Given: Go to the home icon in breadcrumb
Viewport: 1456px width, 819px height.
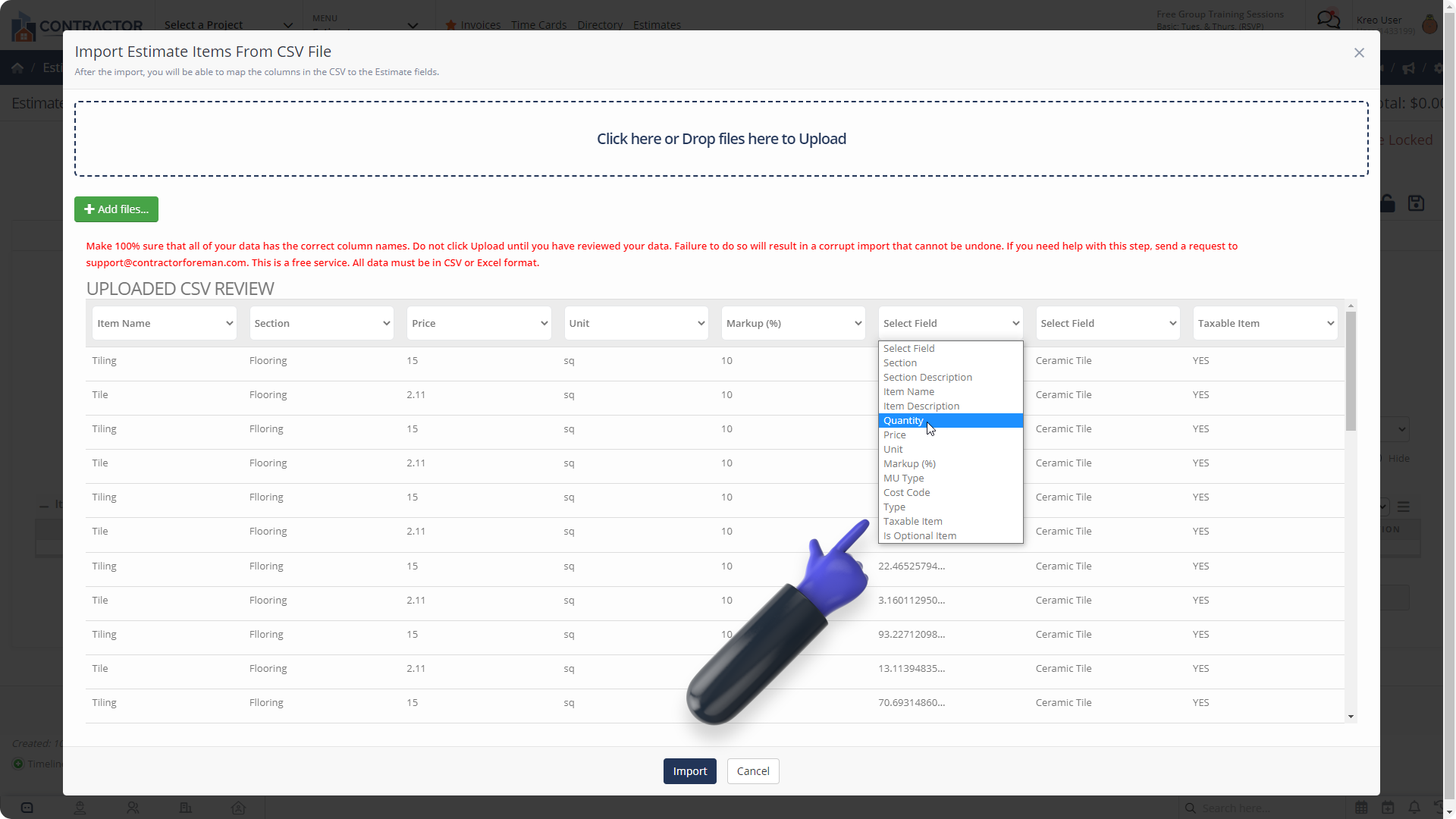Looking at the screenshot, I should [17, 67].
